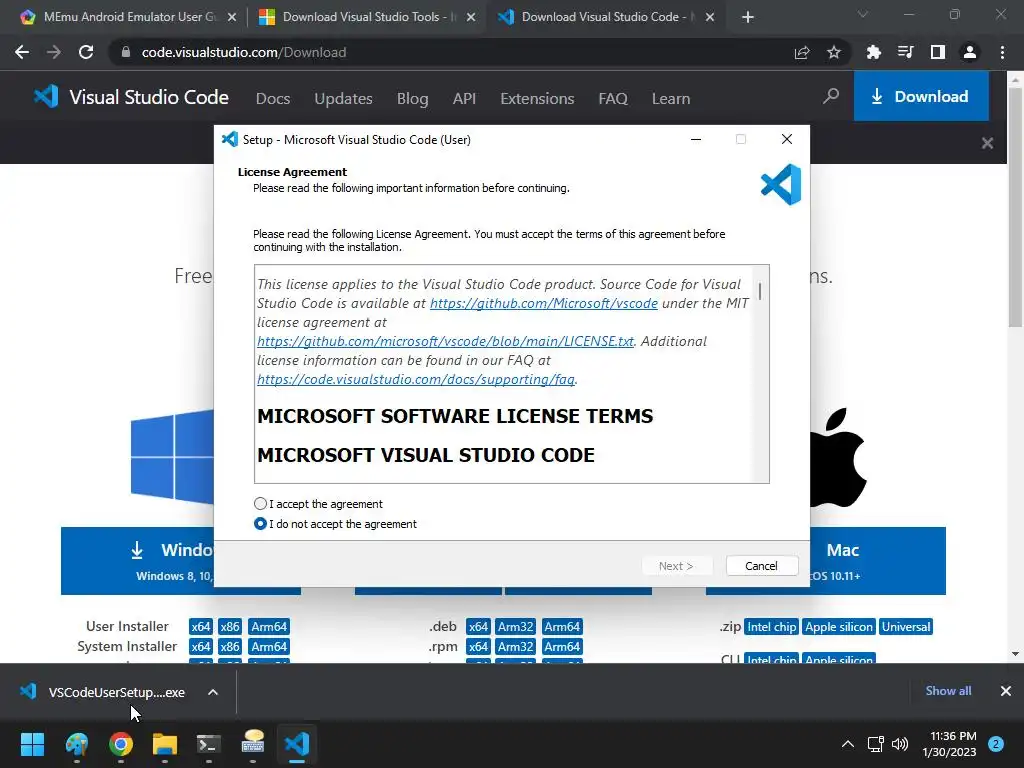Viewport: 1024px width, 768px height.
Task: Click .zip Apple silicon link
Action: 839,626
